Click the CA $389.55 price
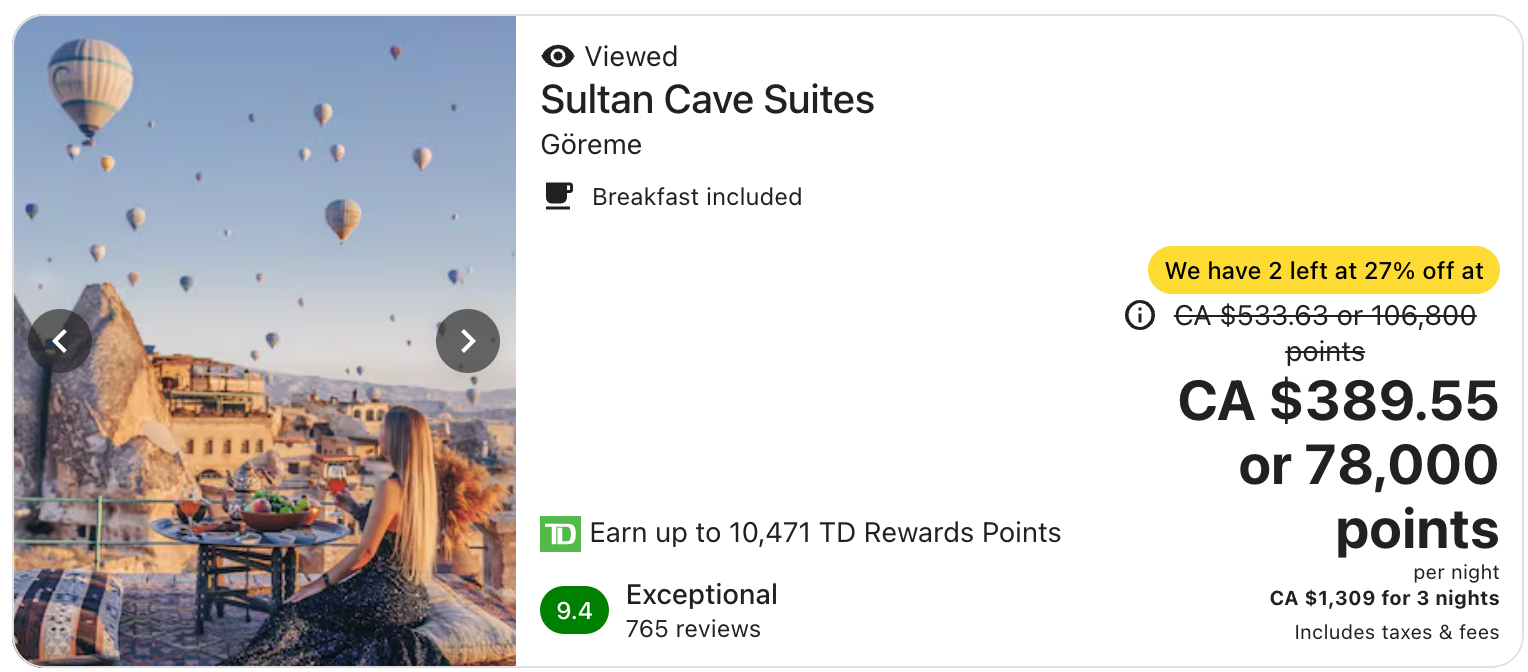Viewport: 1528px width, 672px height. (x=1338, y=402)
